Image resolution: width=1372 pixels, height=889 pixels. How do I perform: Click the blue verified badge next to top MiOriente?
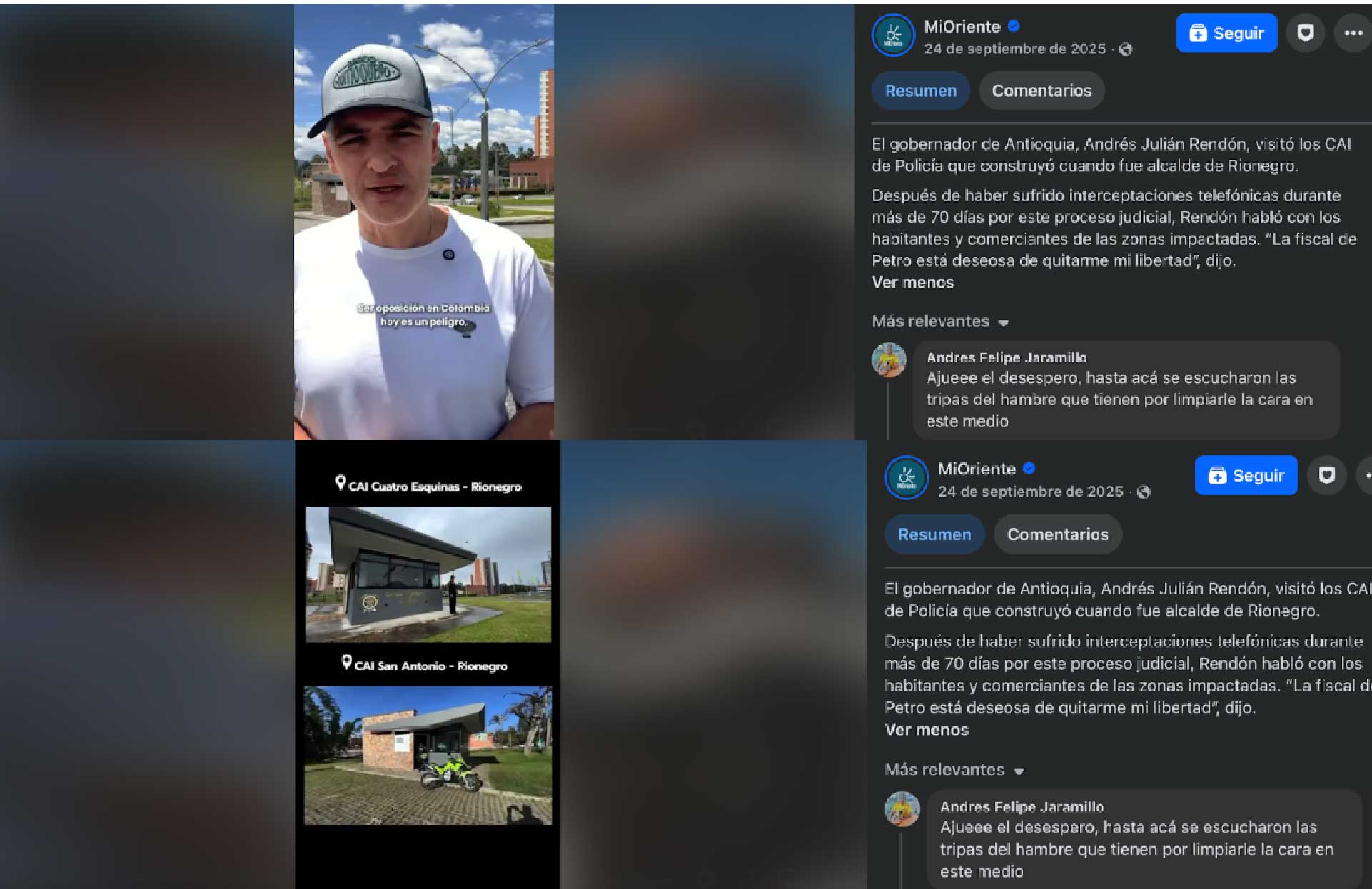click(1014, 26)
